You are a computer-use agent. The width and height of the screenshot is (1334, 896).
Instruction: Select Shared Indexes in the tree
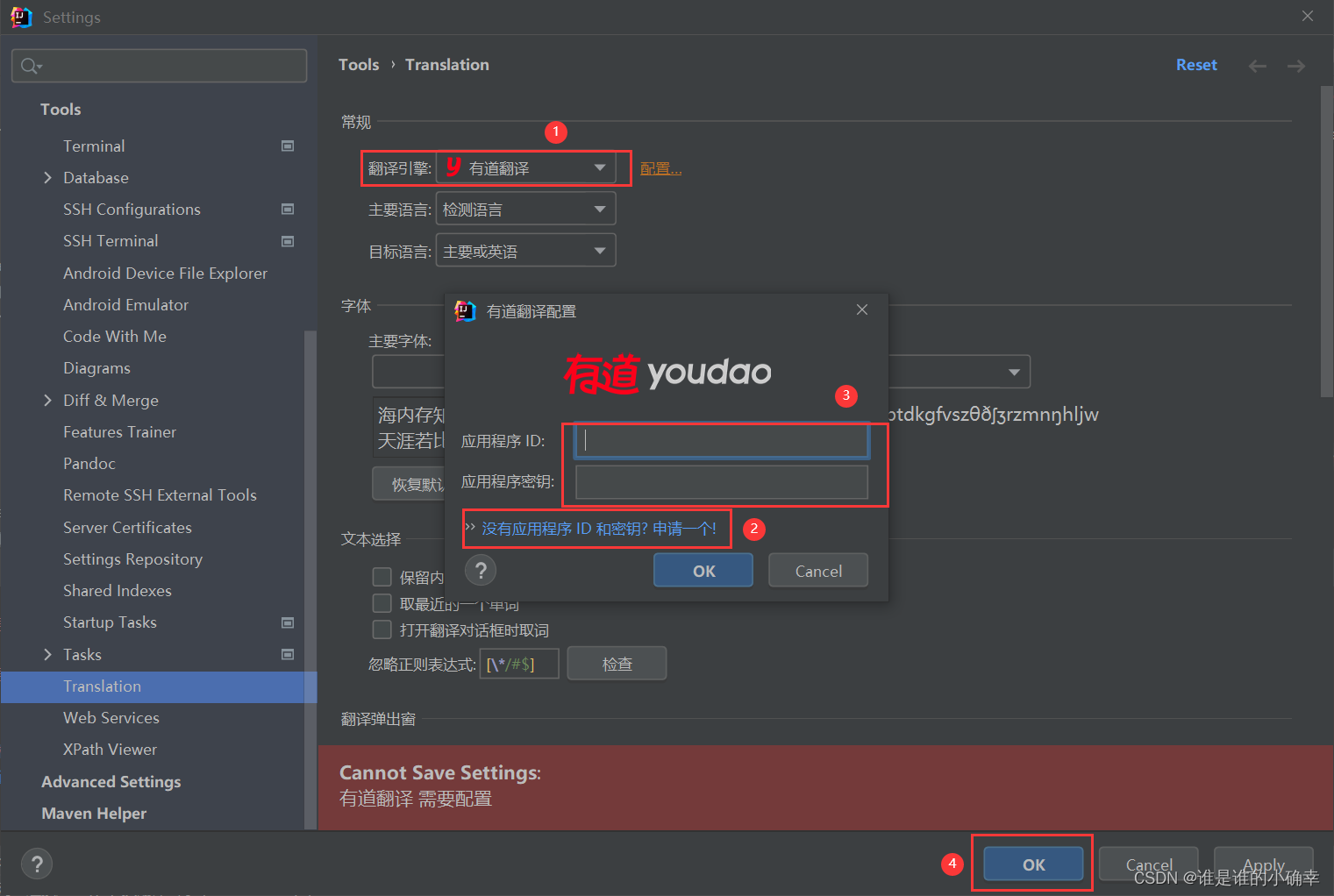pyautogui.click(x=118, y=591)
